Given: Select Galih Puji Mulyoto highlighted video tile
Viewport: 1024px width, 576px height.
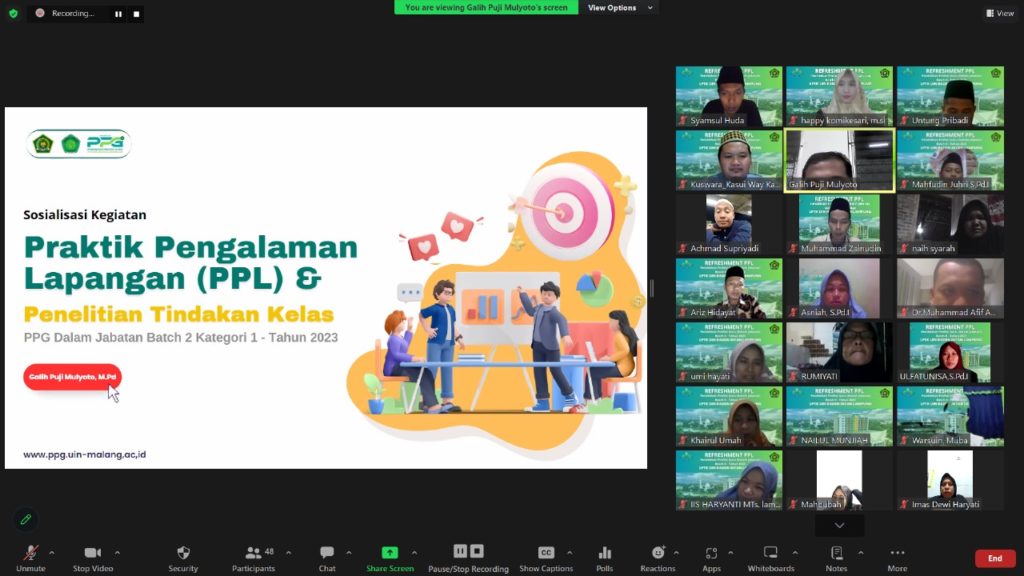Looking at the screenshot, I should (839, 160).
